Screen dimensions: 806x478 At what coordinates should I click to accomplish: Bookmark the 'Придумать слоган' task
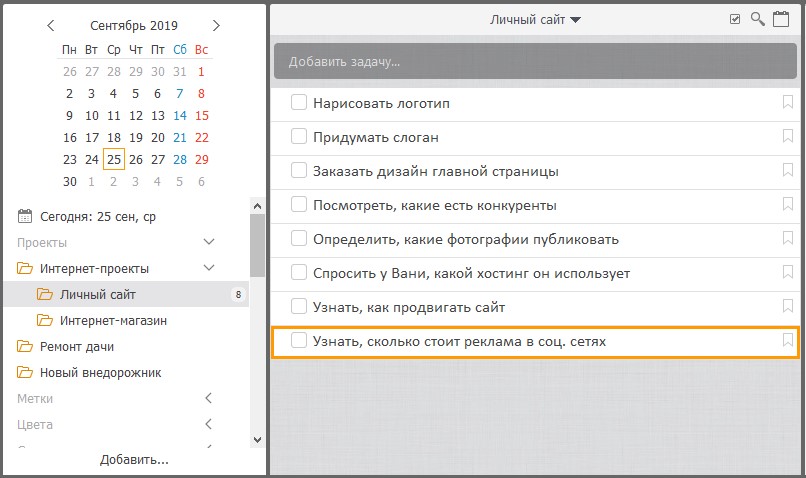[x=787, y=136]
